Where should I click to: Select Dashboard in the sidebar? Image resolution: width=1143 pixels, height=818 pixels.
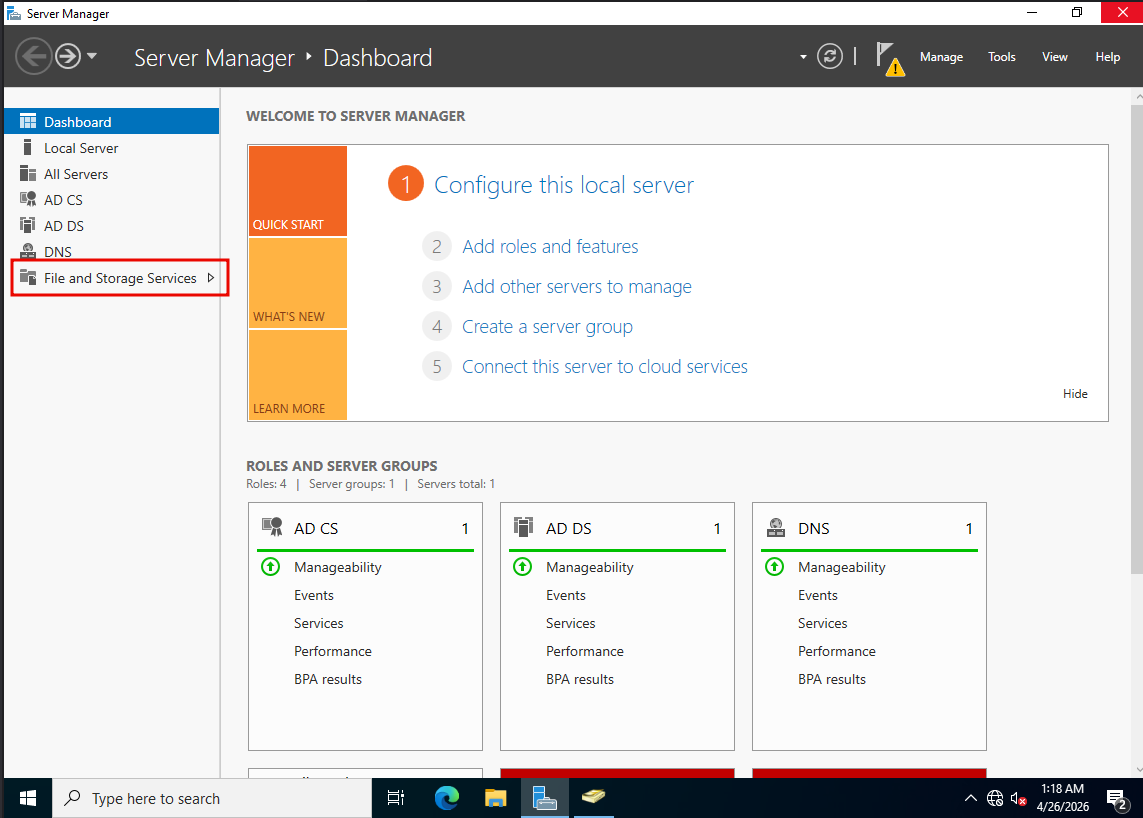click(x=112, y=122)
